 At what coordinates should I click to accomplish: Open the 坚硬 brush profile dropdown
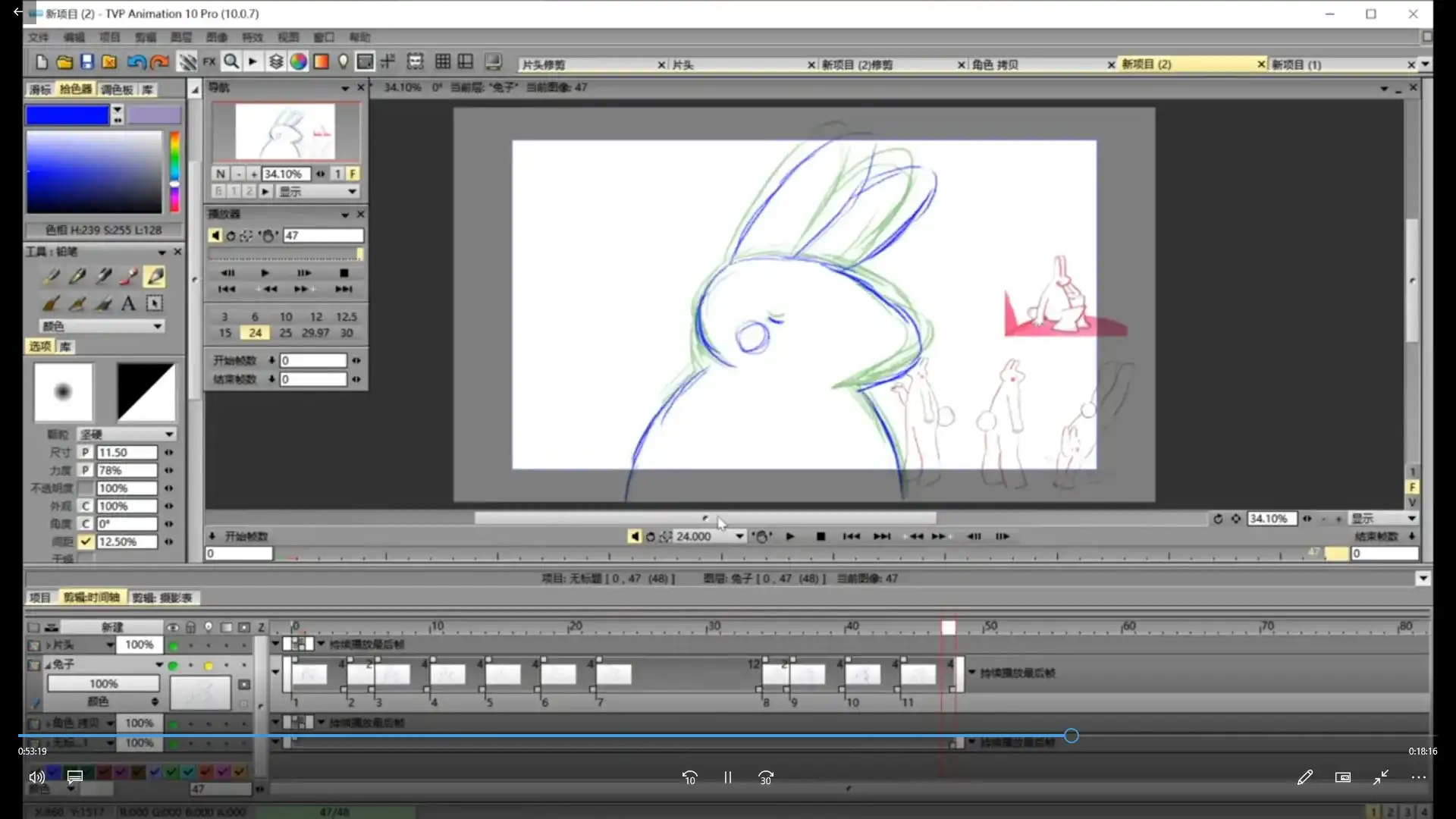click(126, 435)
